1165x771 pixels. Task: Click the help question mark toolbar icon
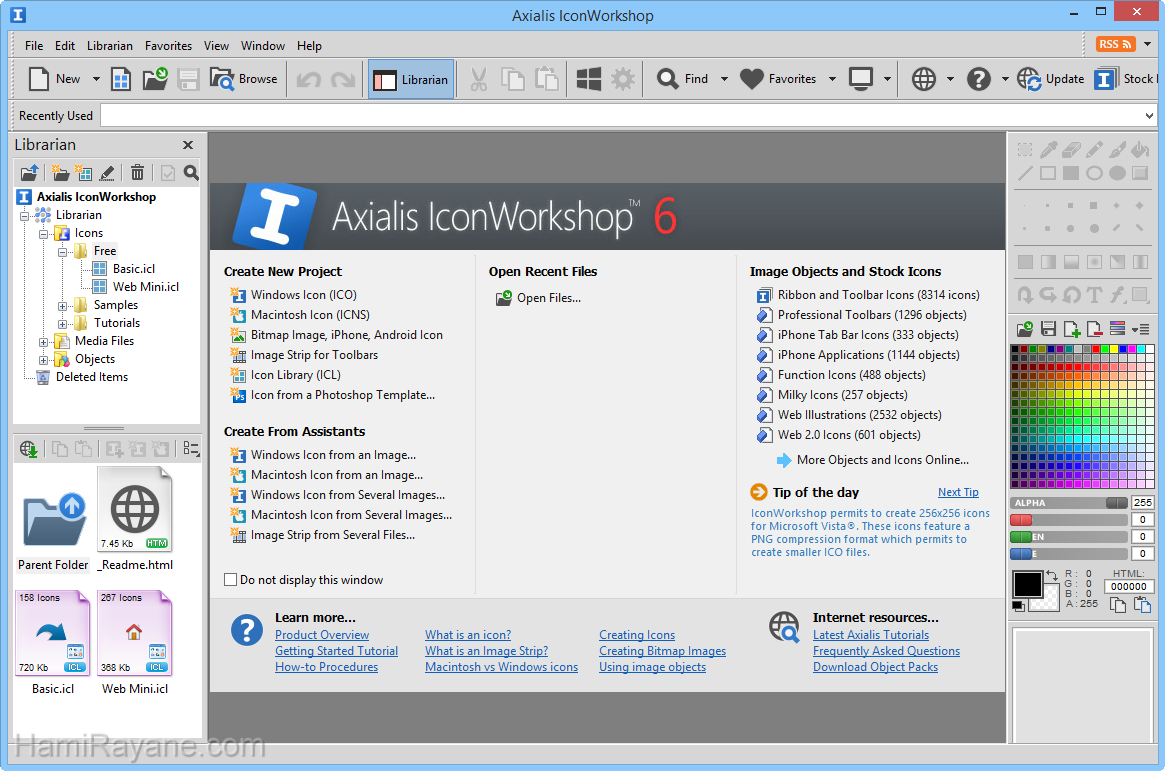pyautogui.click(x=979, y=79)
